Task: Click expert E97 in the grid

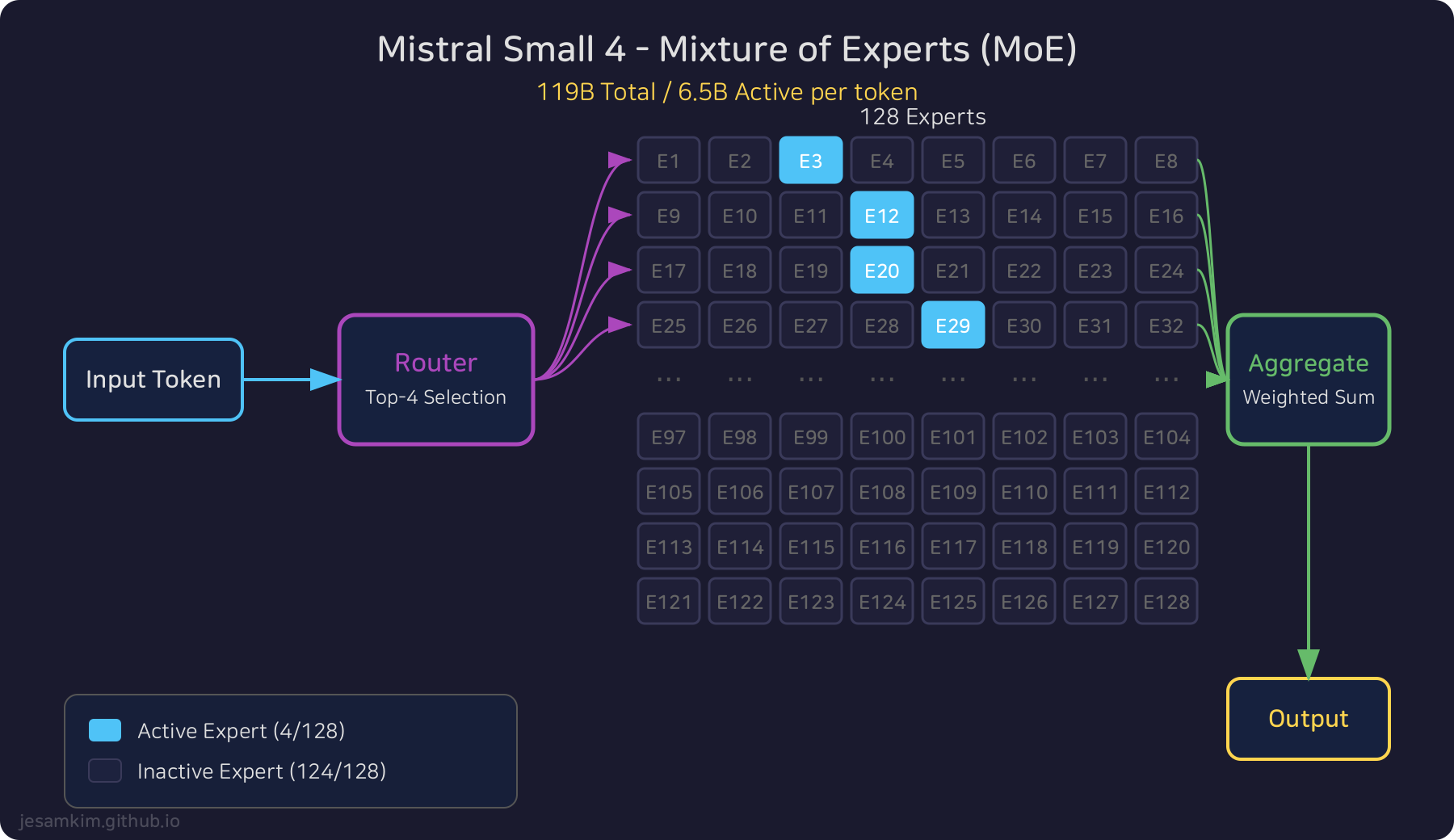Action: [668, 436]
